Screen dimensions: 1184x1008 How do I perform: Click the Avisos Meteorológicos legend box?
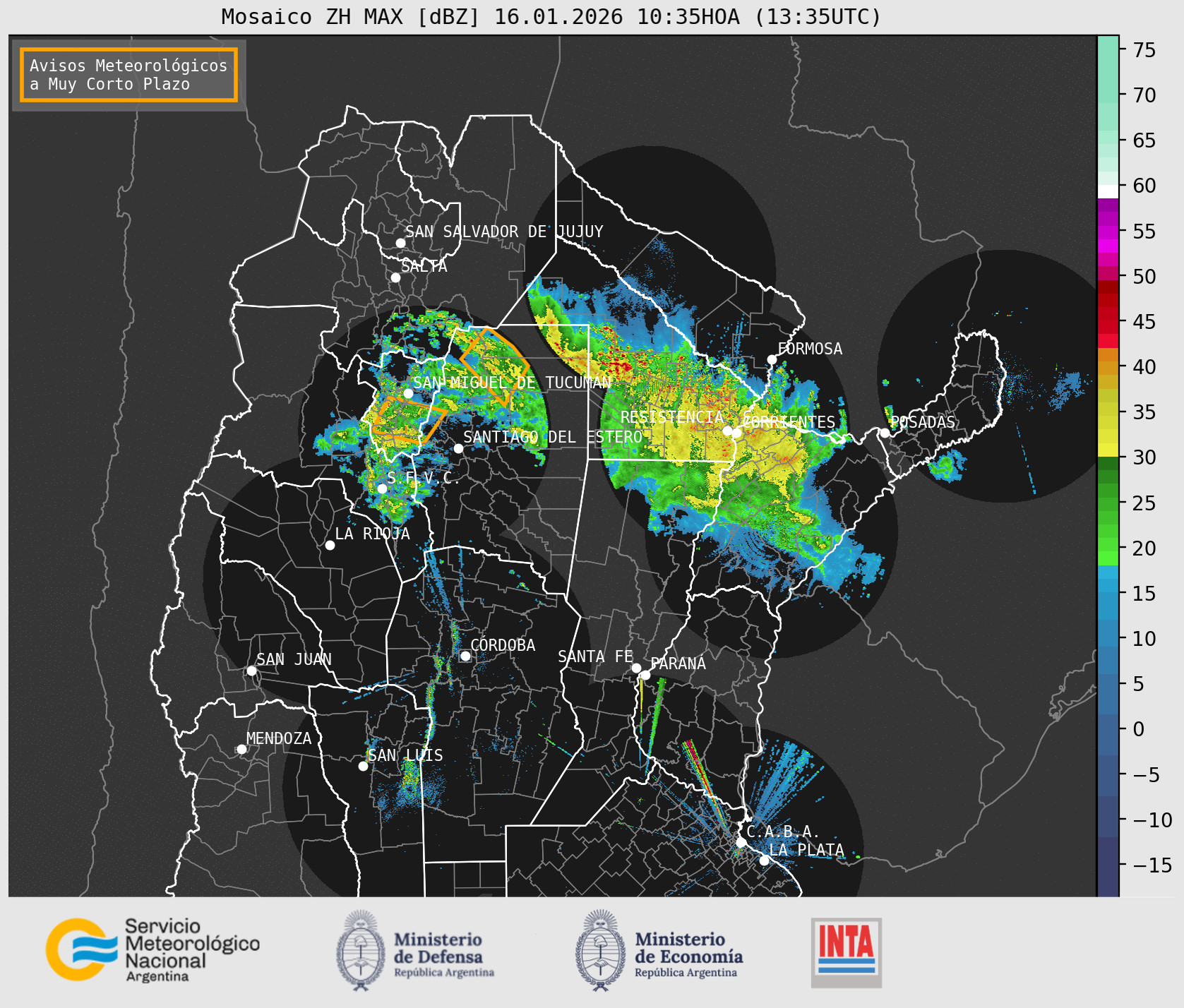[128, 75]
